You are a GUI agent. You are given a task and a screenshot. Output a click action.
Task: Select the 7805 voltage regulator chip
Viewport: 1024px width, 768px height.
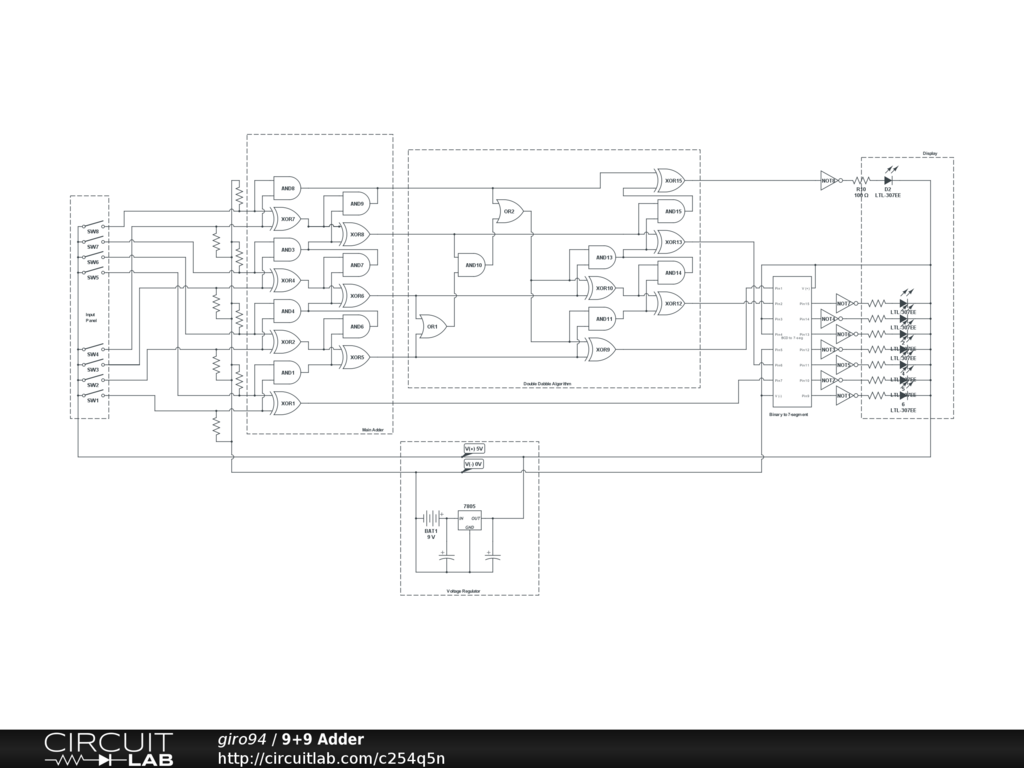[469, 519]
